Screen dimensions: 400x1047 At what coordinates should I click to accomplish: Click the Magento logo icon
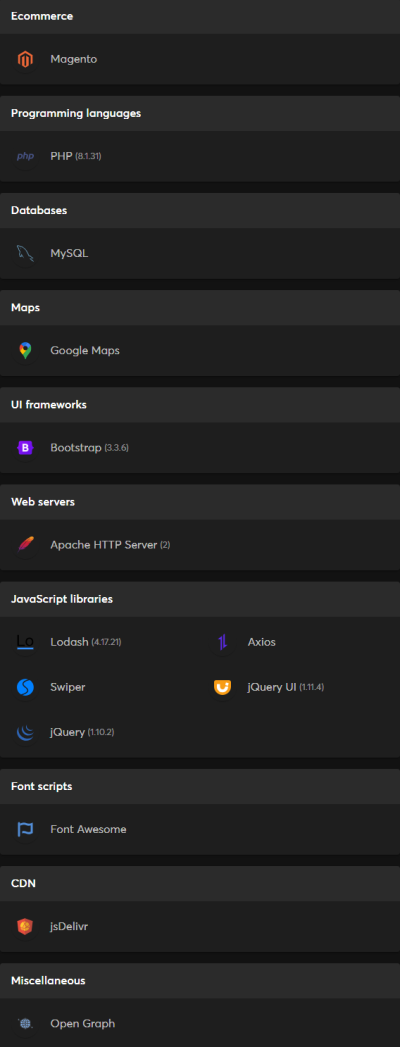pyautogui.click(x=25, y=59)
